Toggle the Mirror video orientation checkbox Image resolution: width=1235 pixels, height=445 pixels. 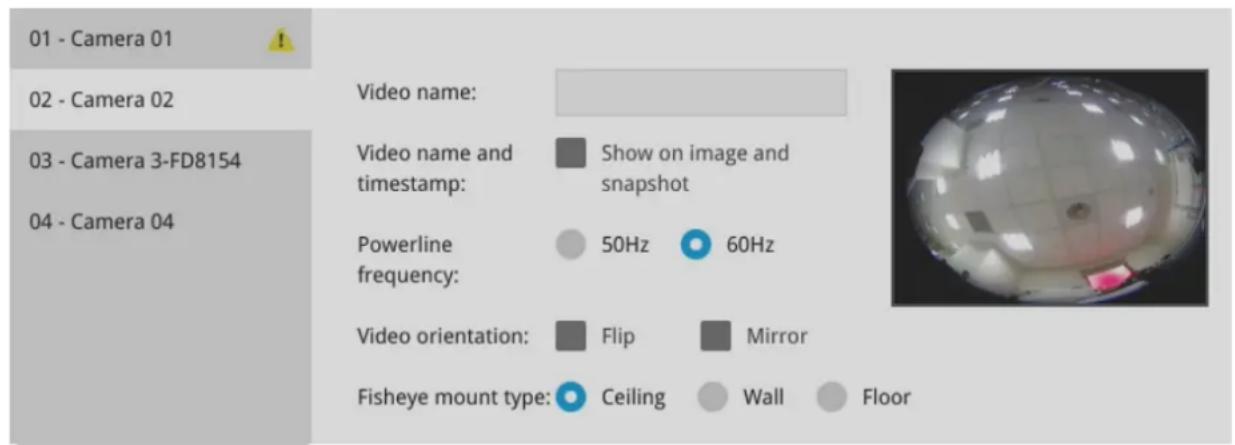coord(715,336)
